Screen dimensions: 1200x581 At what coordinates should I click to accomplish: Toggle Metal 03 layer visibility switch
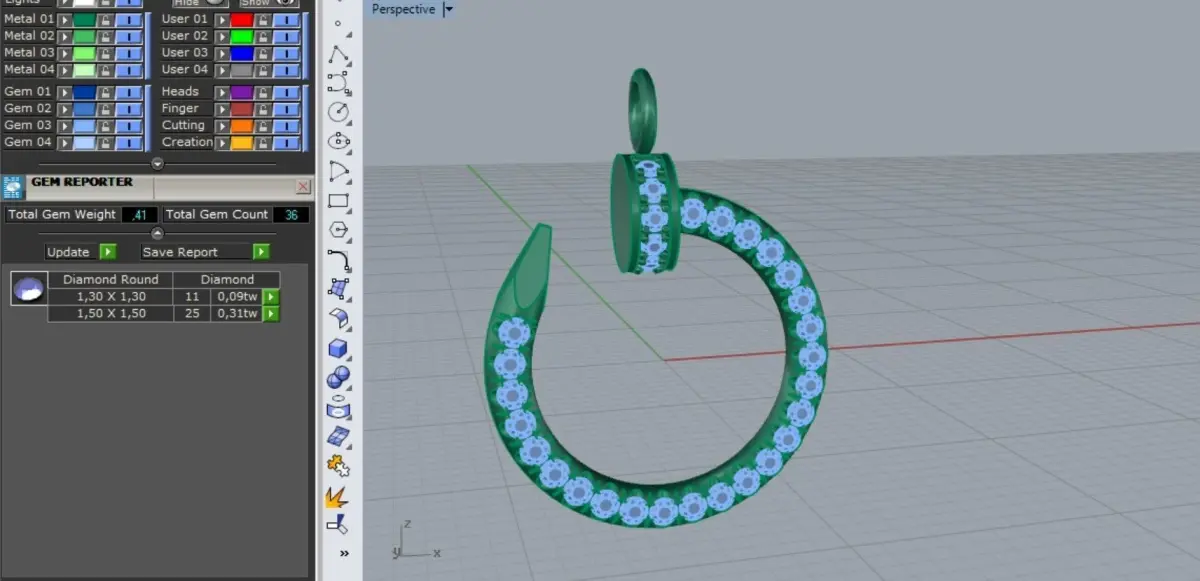pos(128,53)
